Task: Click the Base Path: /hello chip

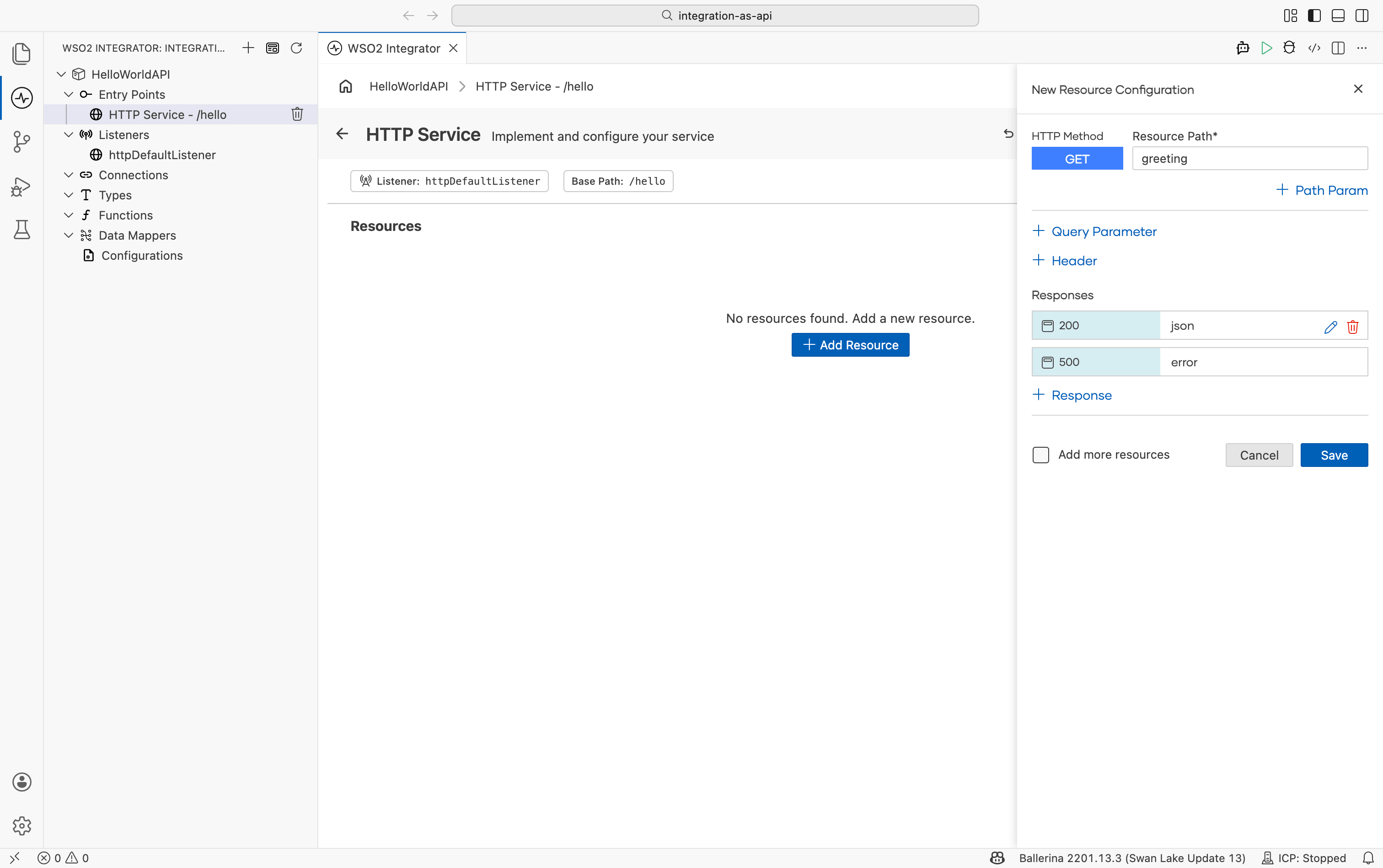Action: [618, 181]
